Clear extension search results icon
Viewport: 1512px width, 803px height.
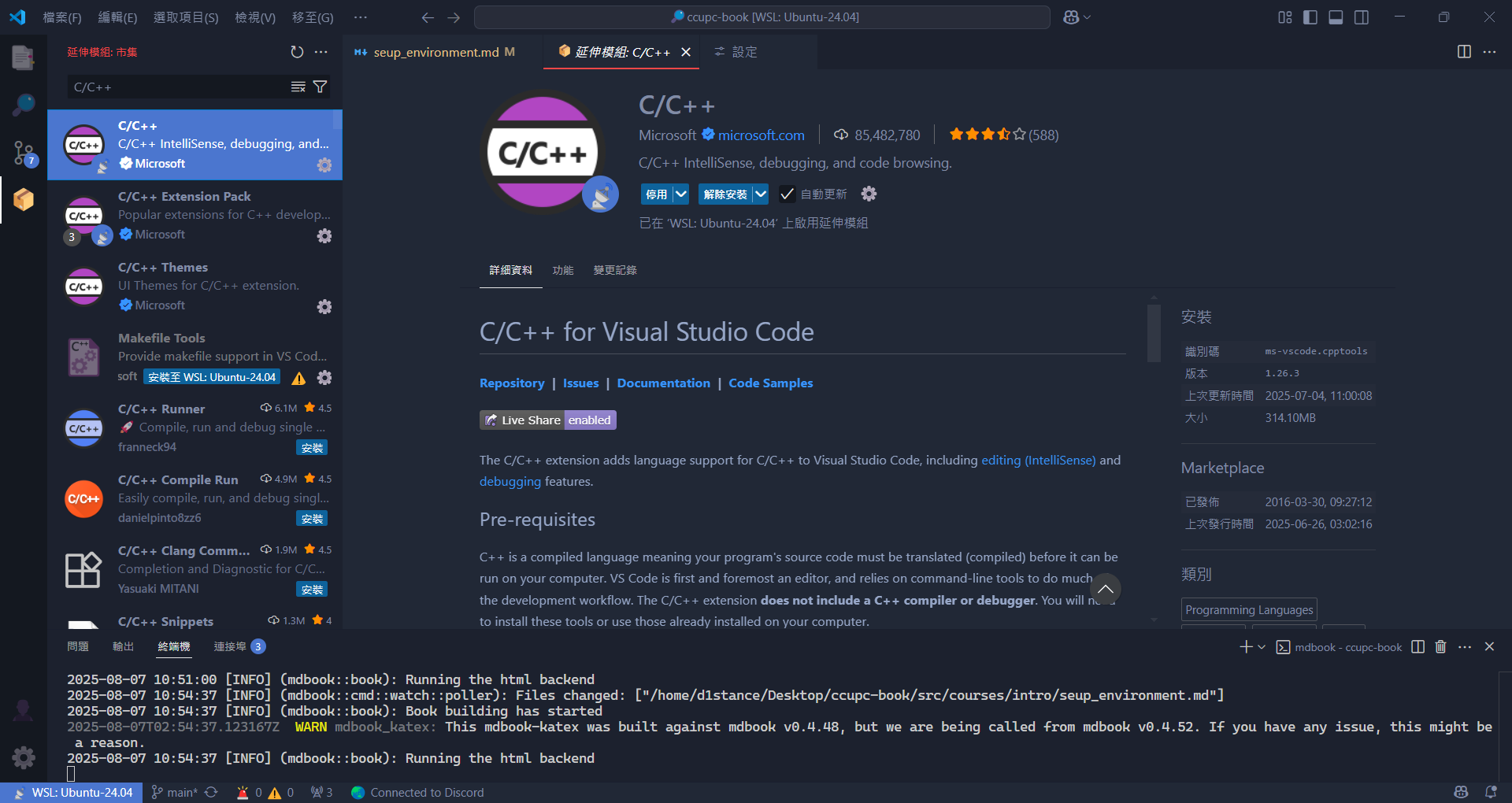click(x=298, y=87)
